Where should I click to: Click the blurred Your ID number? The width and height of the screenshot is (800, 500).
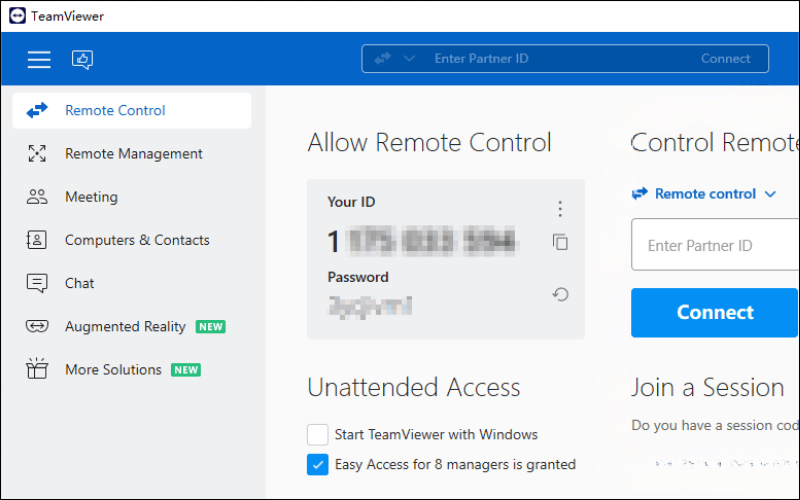click(x=422, y=241)
